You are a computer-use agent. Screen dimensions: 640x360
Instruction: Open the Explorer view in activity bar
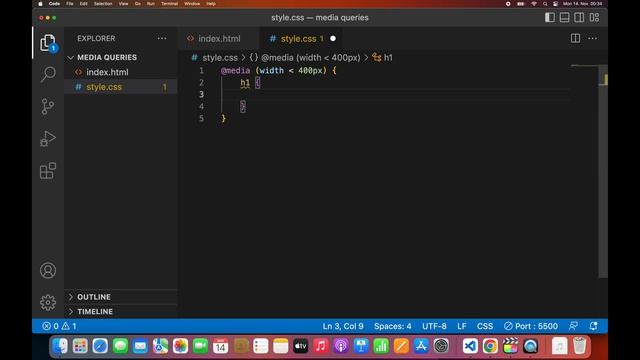[x=48, y=42]
